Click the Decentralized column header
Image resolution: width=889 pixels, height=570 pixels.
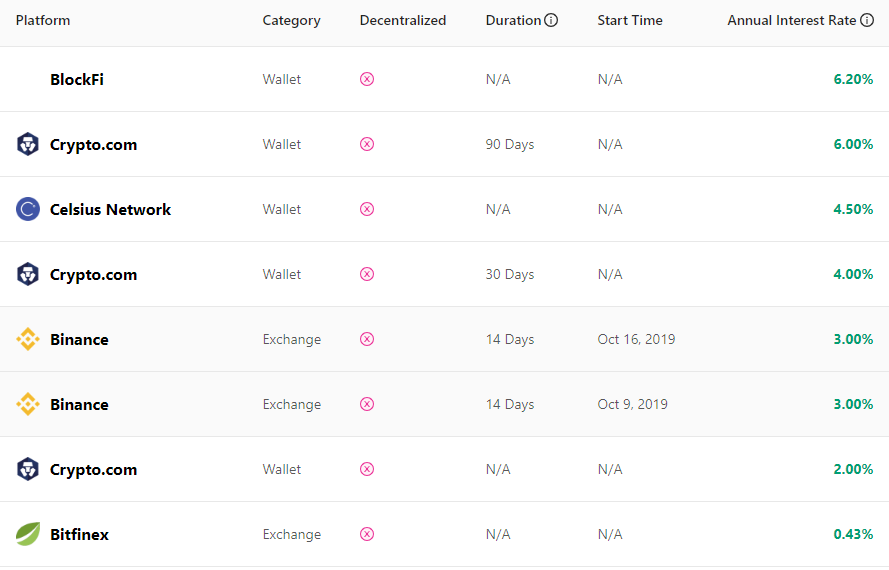403,20
